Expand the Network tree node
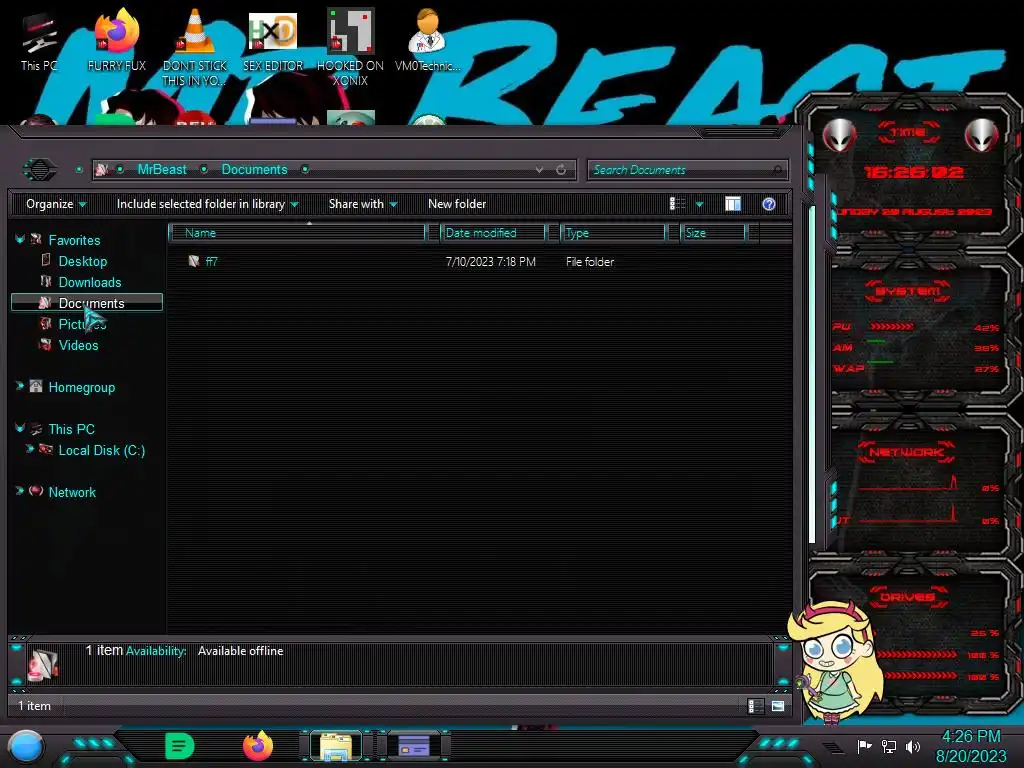The height and width of the screenshot is (768, 1024). tap(20, 491)
